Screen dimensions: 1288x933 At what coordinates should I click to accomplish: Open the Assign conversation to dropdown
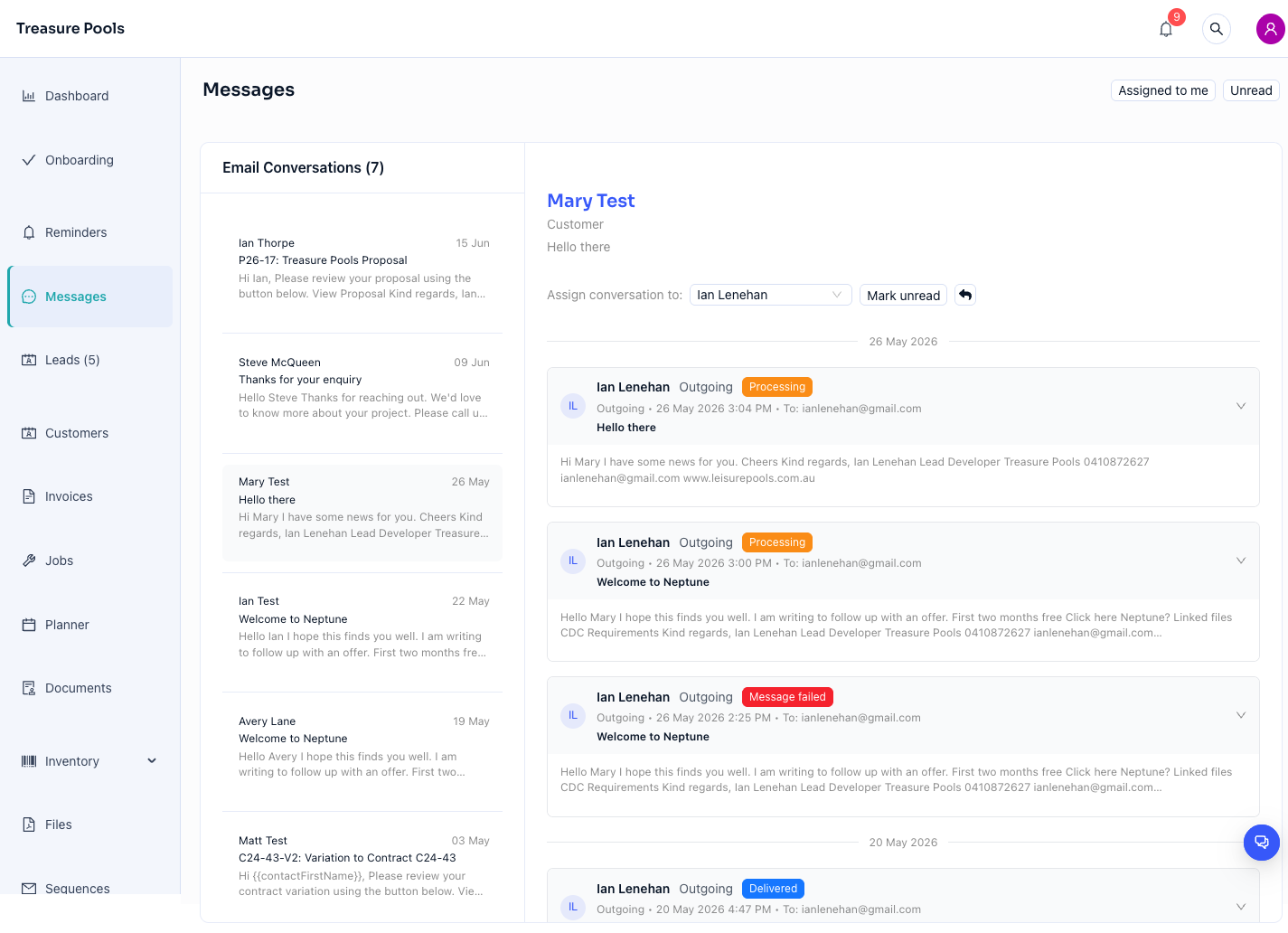click(x=770, y=295)
